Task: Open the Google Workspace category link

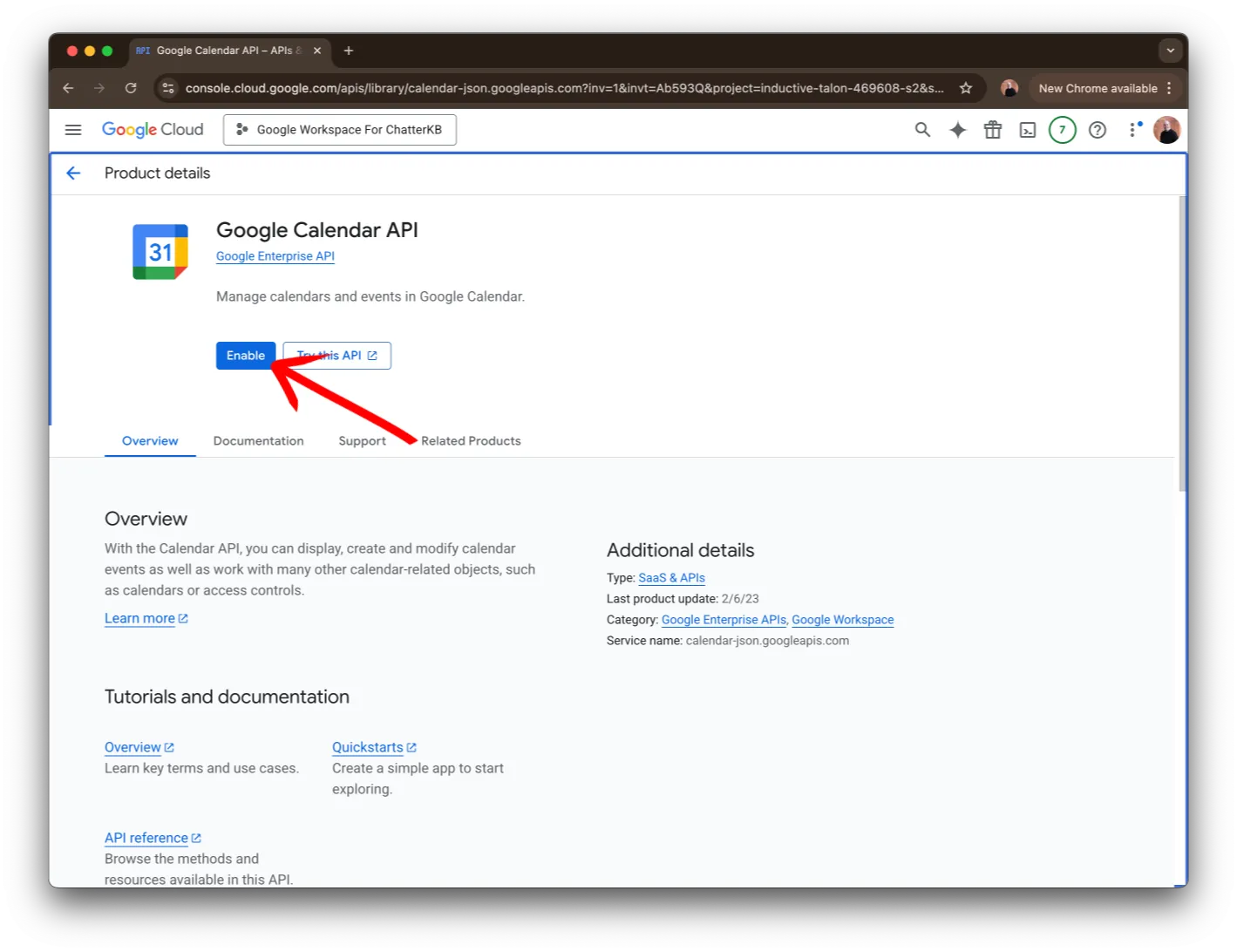Action: pyautogui.click(x=843, y=620)
